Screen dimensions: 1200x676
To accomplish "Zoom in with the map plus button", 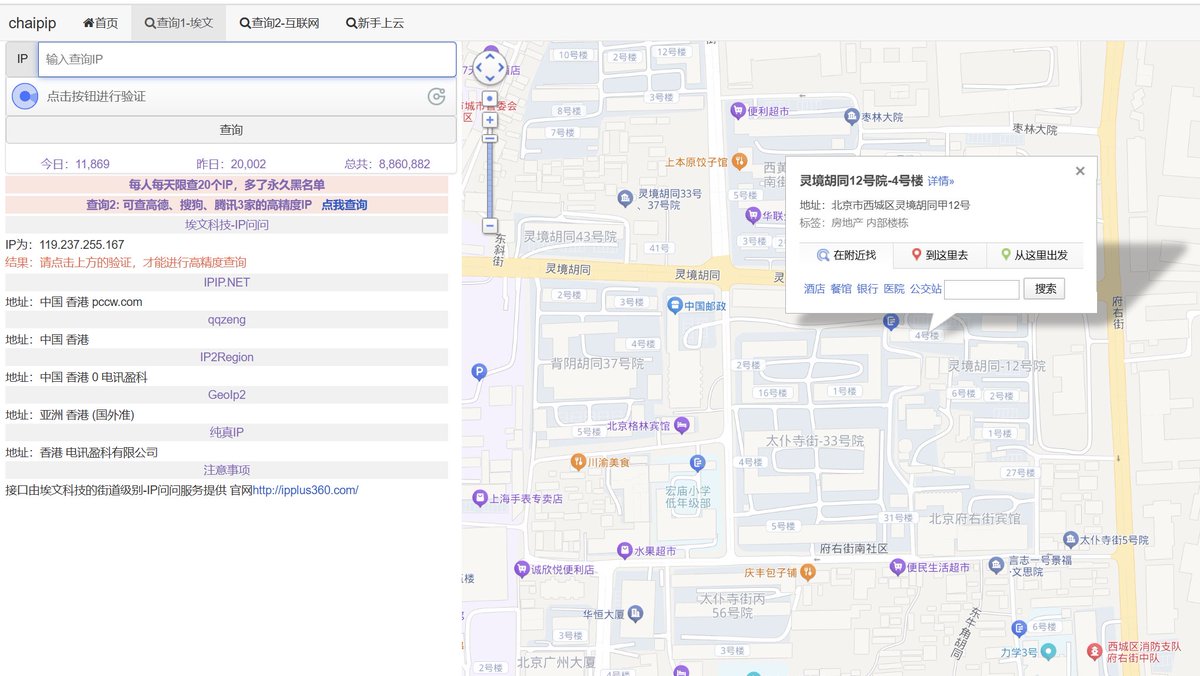I will pyautogui.click(x=490, y=120).
